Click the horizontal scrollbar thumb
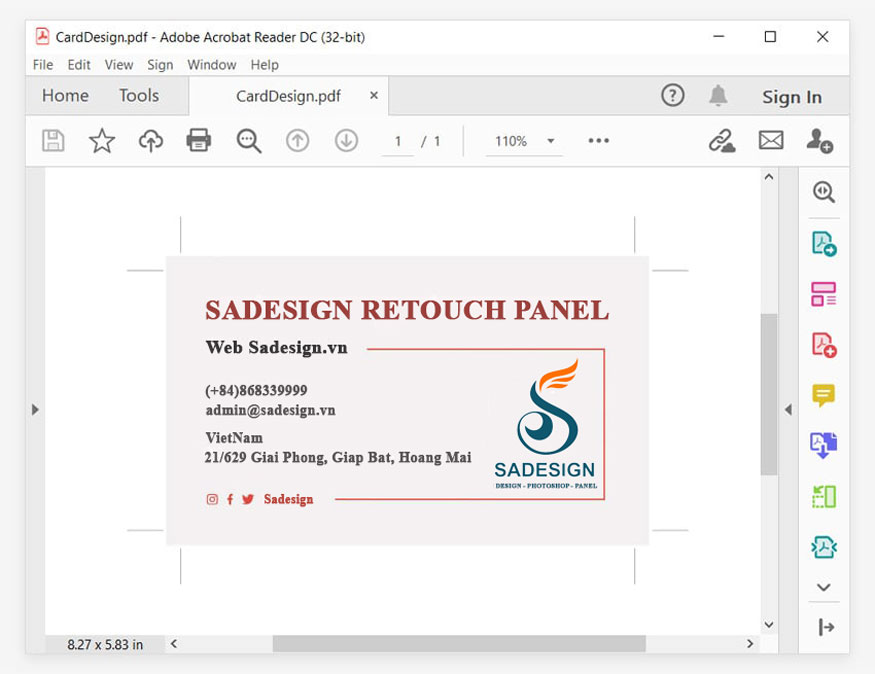Viewport: 875px width, 674px height. click(x=459, y=644)
